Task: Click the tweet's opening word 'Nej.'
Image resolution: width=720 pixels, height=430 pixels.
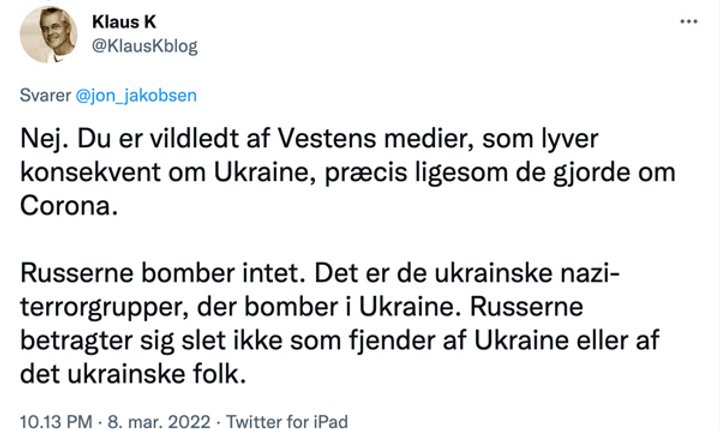Action: click(44, 139)
